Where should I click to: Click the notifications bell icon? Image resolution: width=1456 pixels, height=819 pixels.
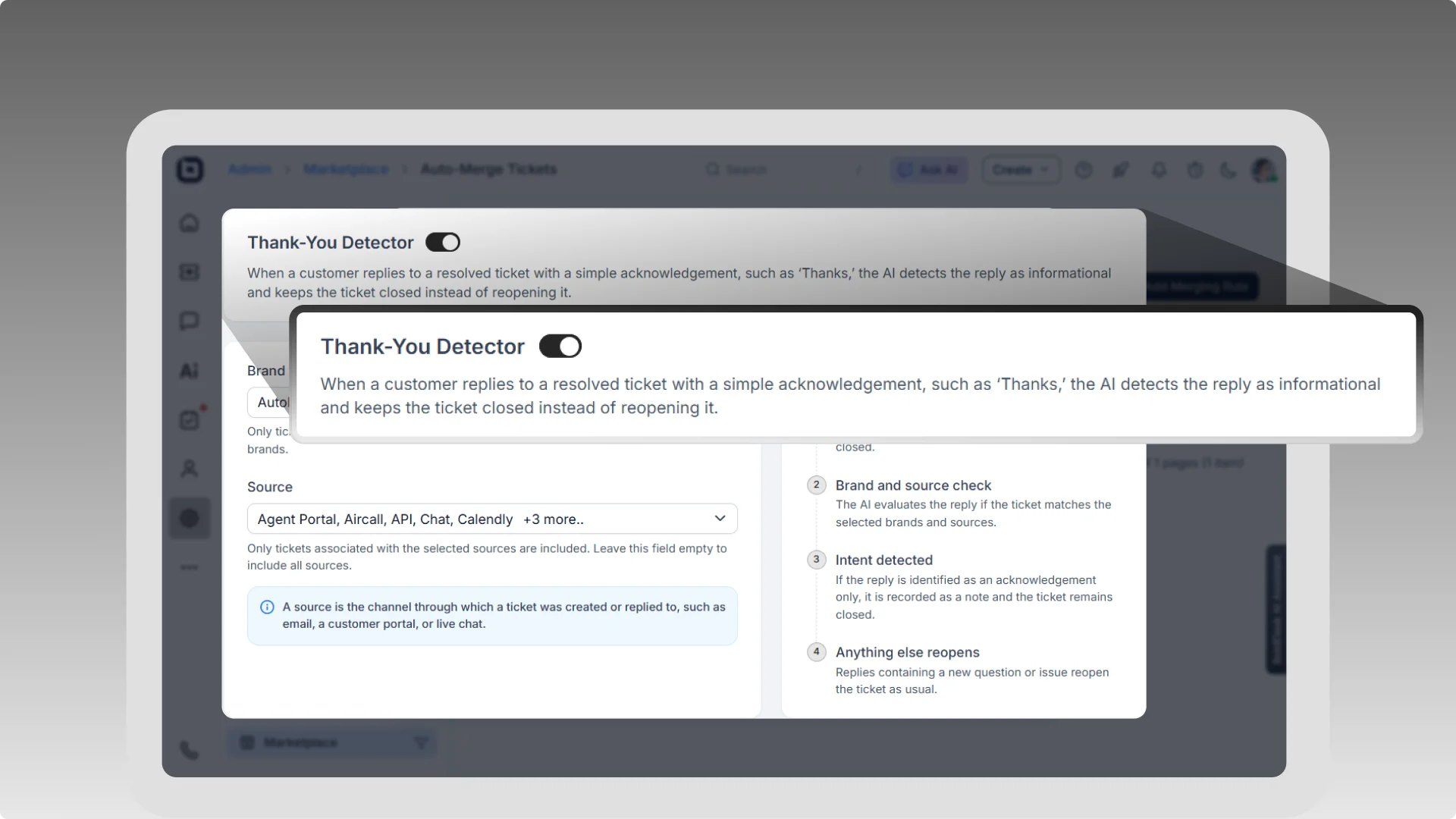point(1158,170)
